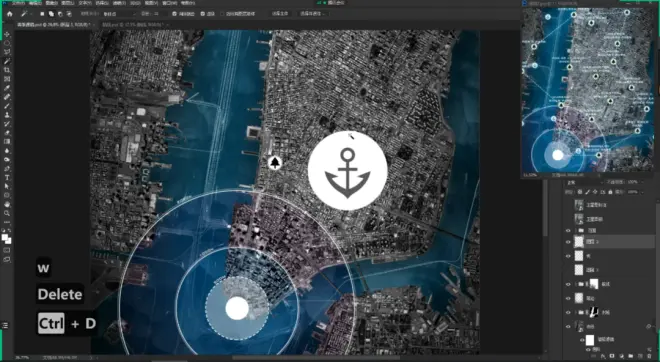Toggle the Contiguous checkbox

(x=202, y=14)
